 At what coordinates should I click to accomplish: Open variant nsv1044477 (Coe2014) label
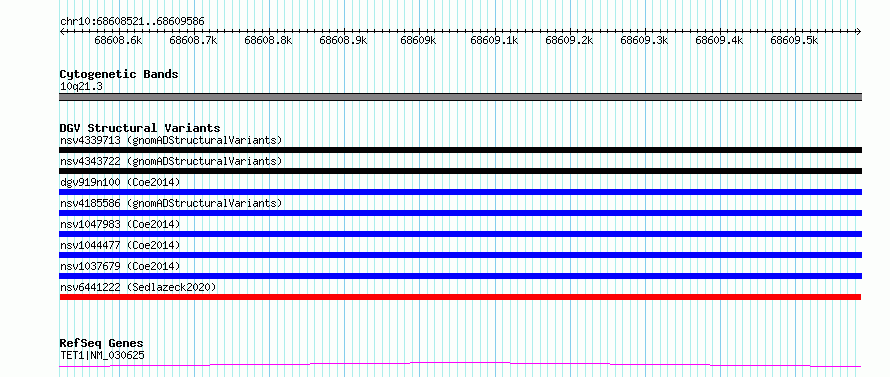(x=120, y=245)
